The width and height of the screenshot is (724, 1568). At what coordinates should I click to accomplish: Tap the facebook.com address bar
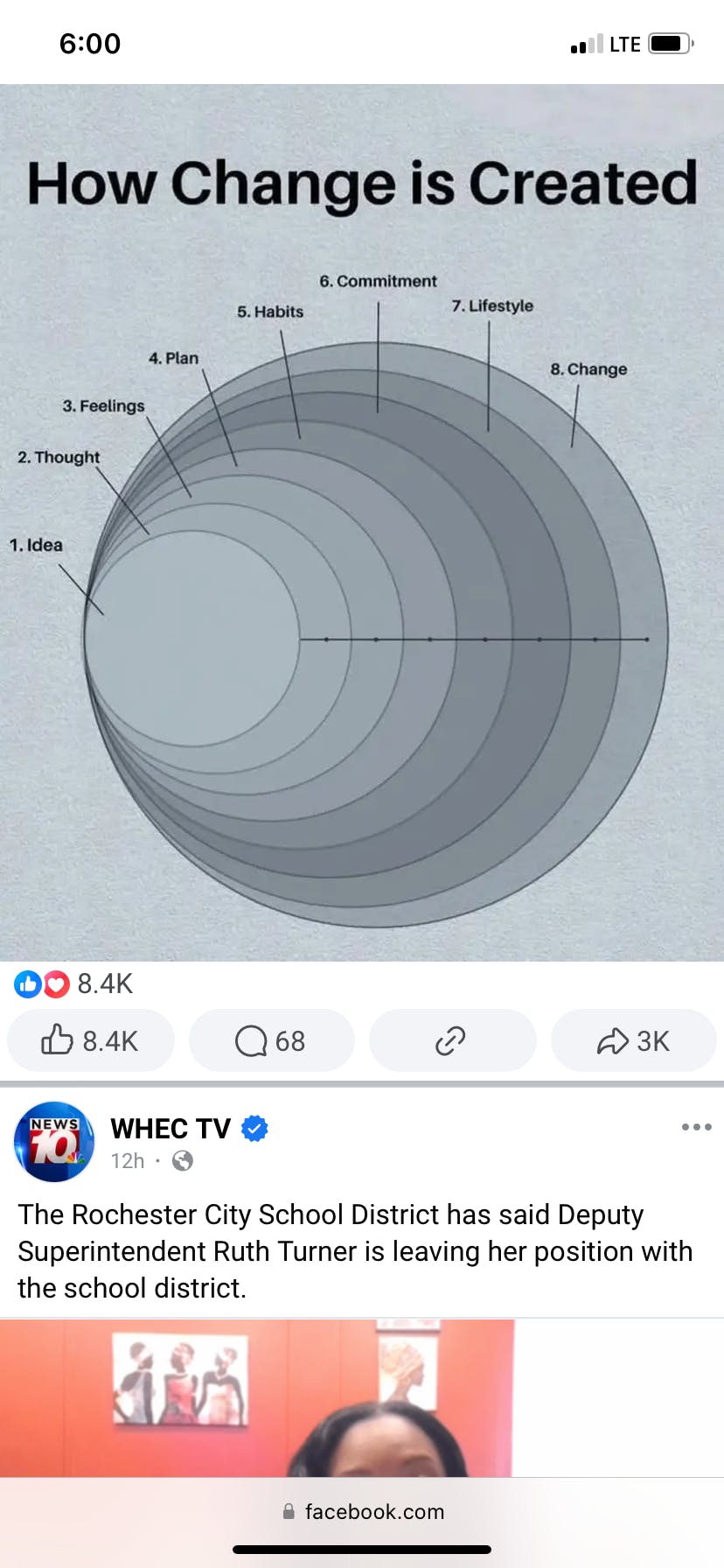pos(362,1511)
